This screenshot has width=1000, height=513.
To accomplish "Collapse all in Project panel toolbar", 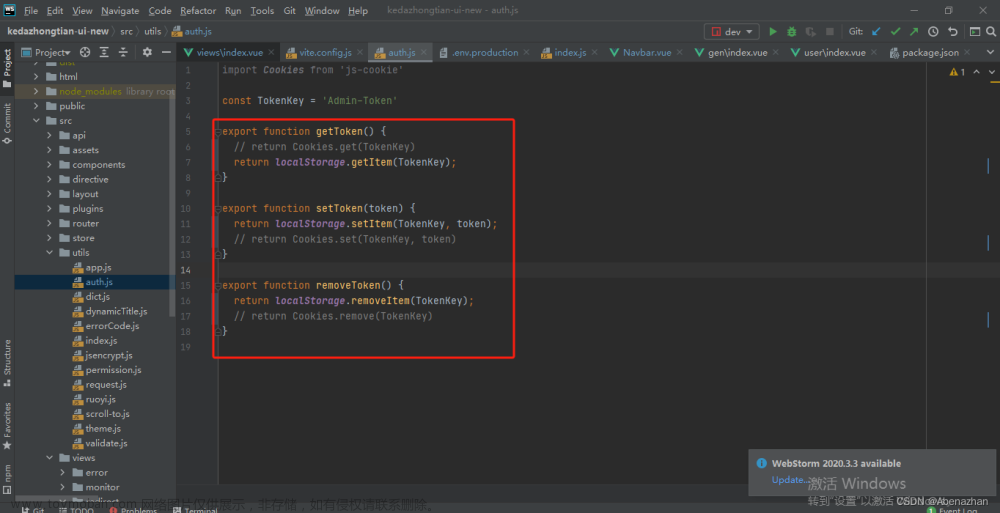I will click(123, 52).
